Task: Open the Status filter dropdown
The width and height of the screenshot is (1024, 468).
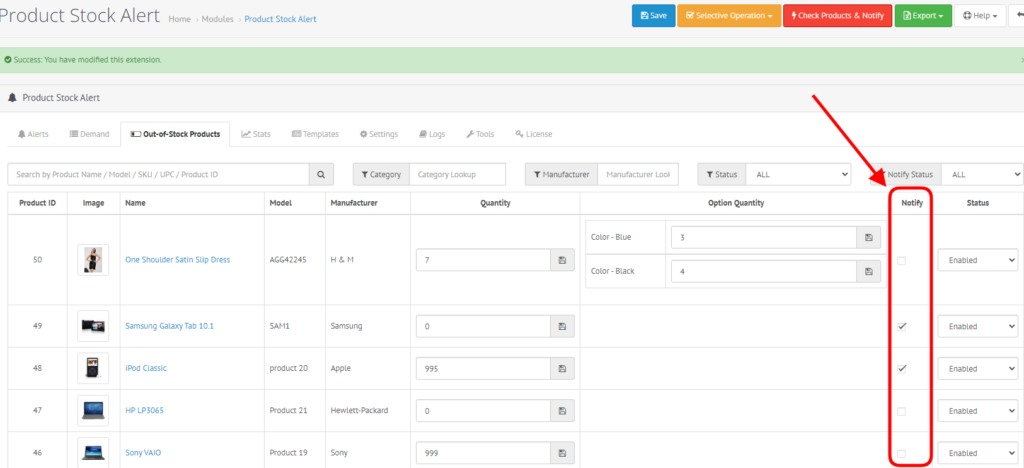Action: pyautogui.click(x=799, y=174)
